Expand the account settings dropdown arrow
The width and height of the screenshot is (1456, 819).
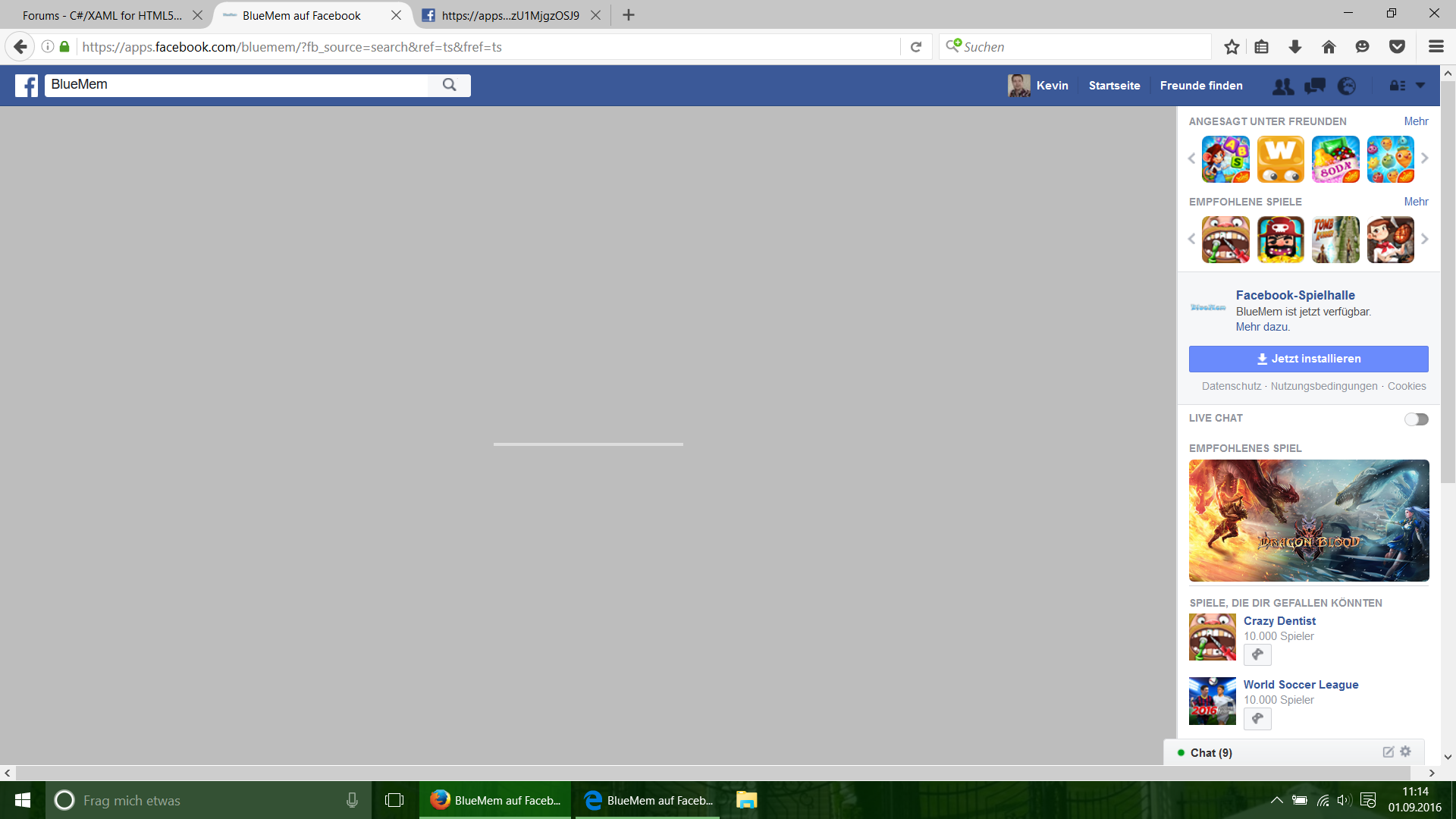pyautogui.click(x=1420, y=86)
